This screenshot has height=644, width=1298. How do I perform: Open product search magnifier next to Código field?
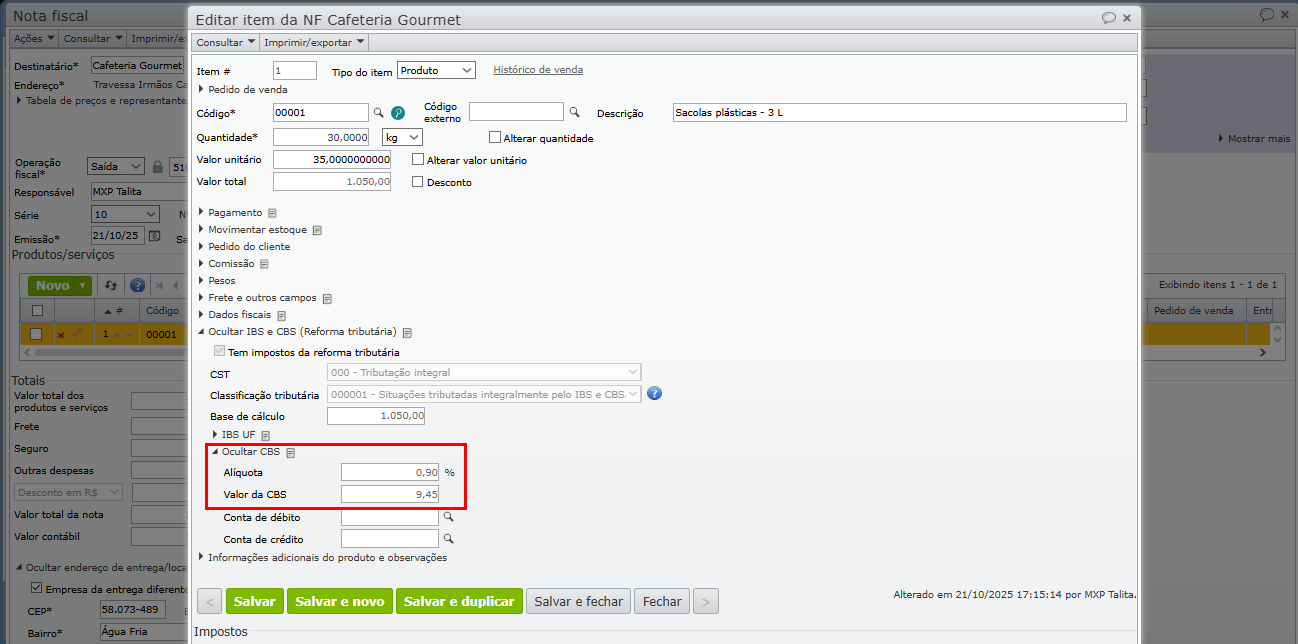pyautogui.click(x=379, y=113)
